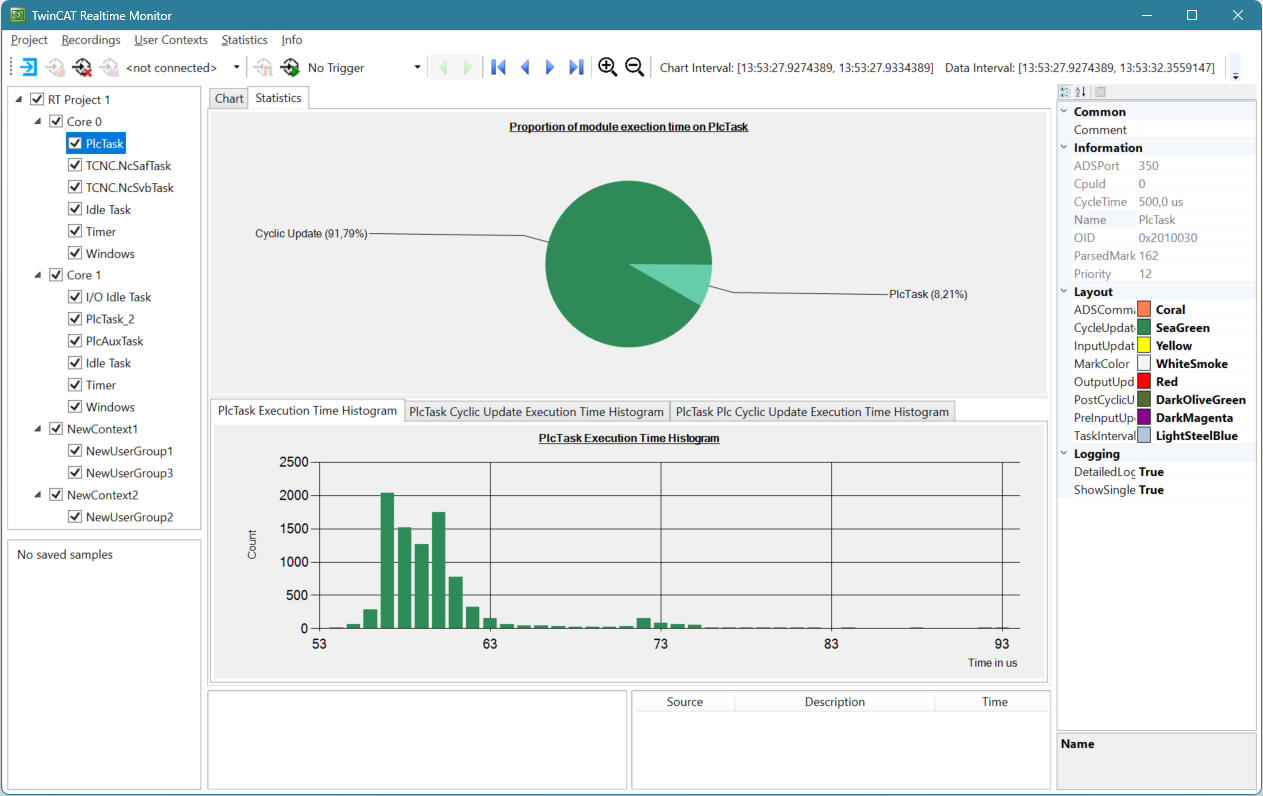Open the No Trigger dropdown
The height and width of the screenshot is (796, 1263).
417,68
